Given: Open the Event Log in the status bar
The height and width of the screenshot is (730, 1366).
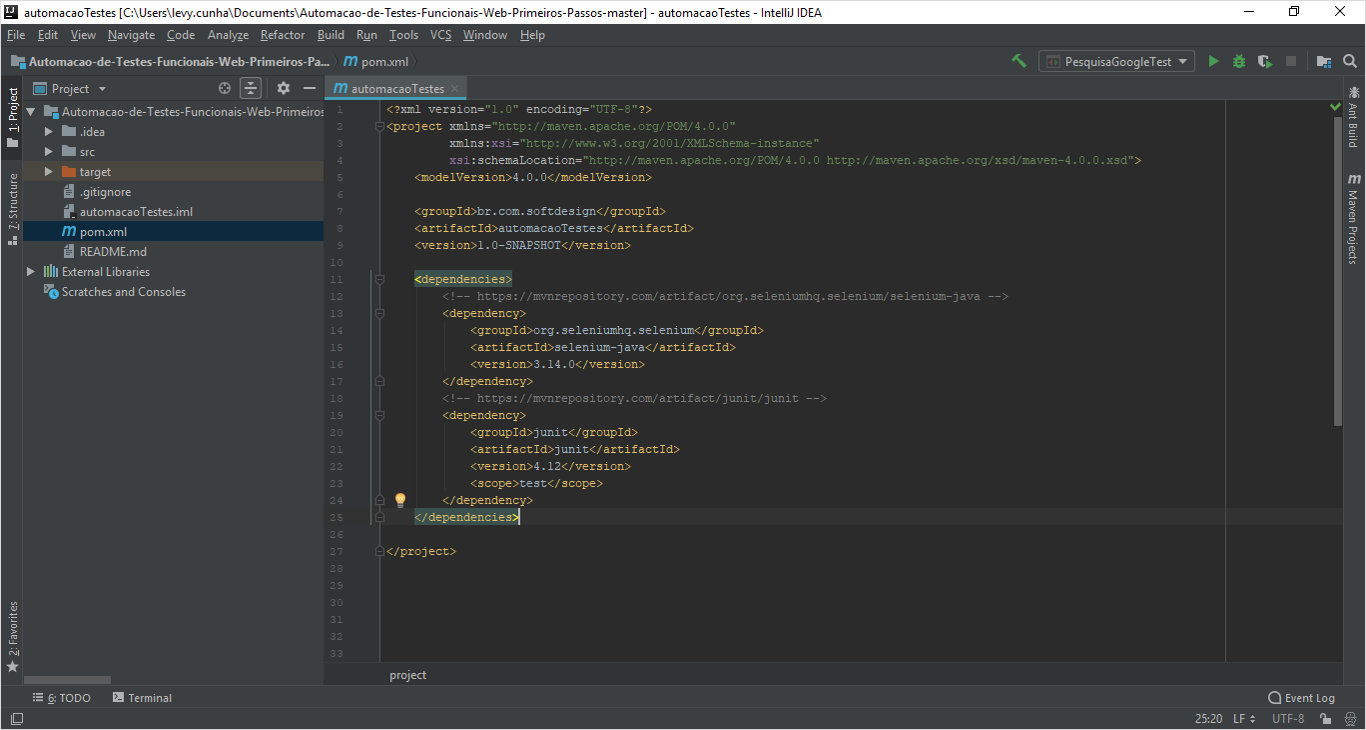Looking at the screenshot, I should point(1301,698).
